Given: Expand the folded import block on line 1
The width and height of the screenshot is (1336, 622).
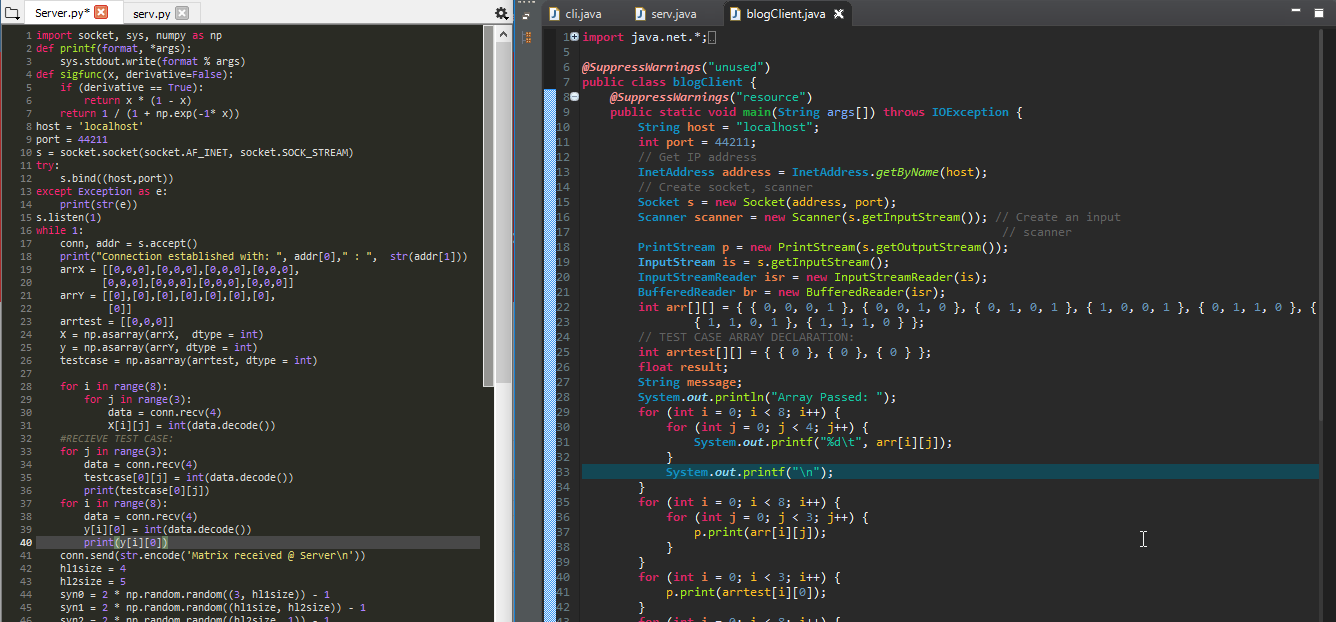Looking at the screenshot, I should [x=574, y=37].
